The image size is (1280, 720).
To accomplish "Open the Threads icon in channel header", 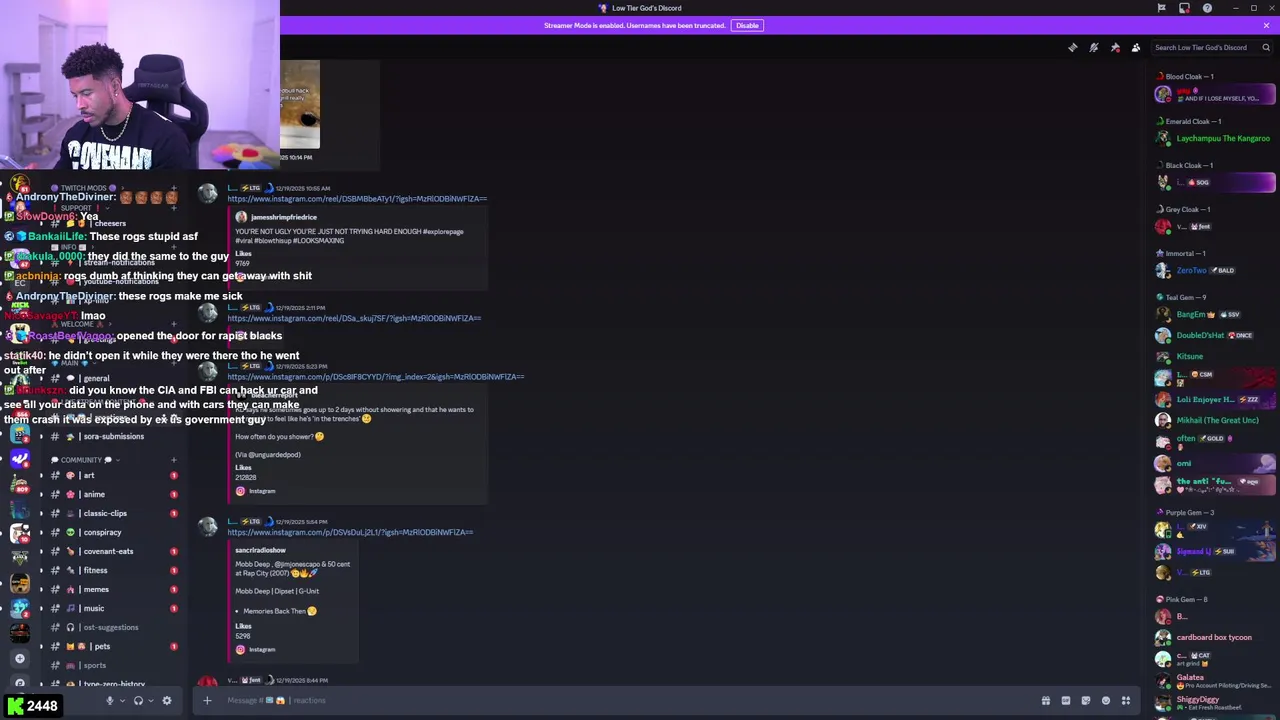I will pos(1073,47).
